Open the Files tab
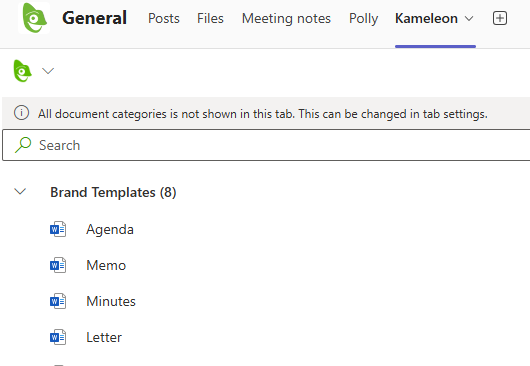The width and height of the screenshot is (530, 366). pyautogui.click(x=210, y=18)
